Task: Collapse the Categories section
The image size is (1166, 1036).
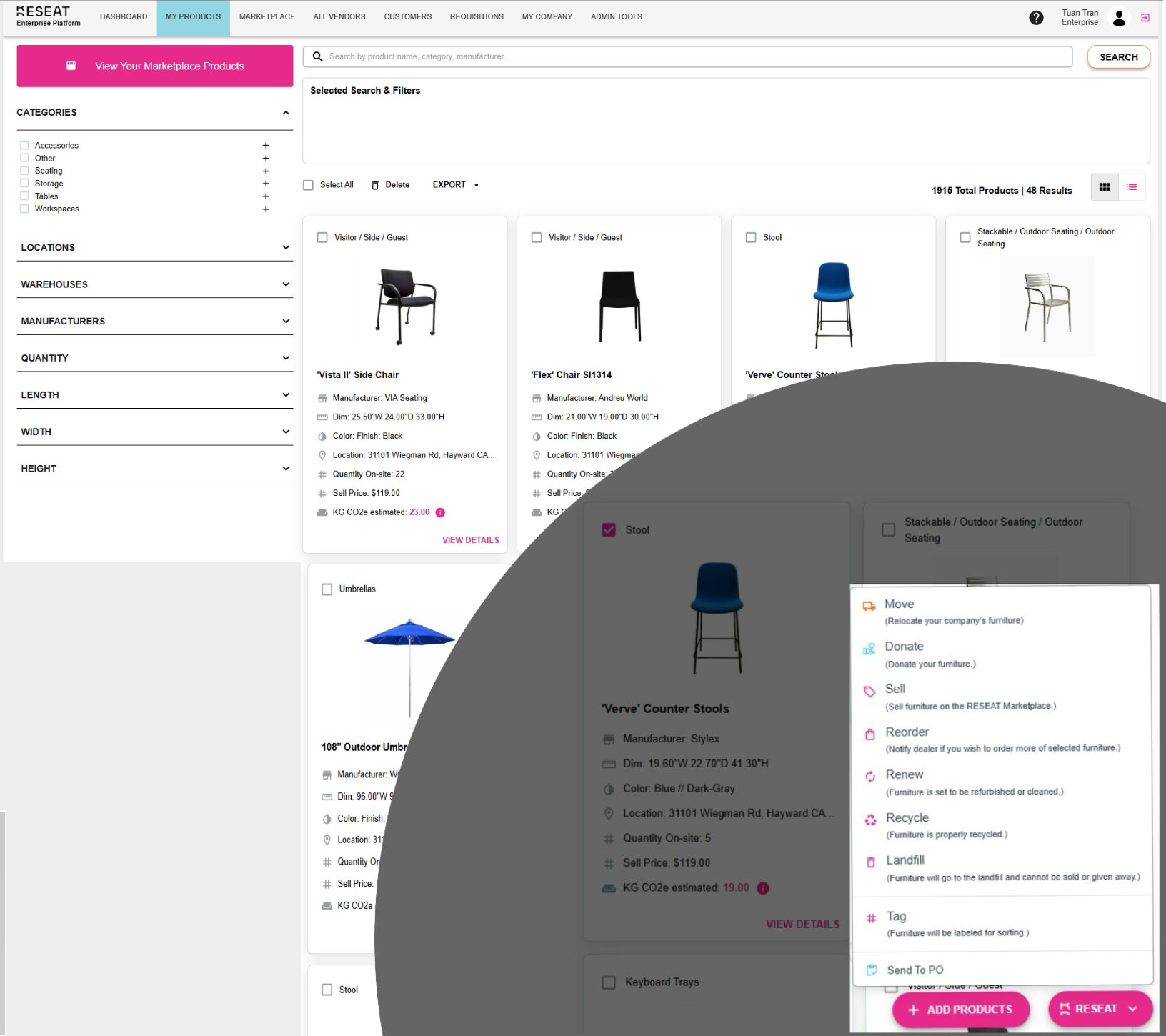Action: click(286, 112)
